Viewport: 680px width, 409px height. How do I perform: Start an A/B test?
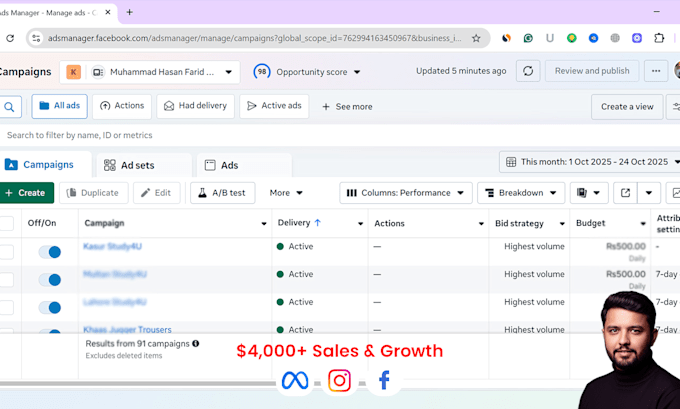coord(222,193)
